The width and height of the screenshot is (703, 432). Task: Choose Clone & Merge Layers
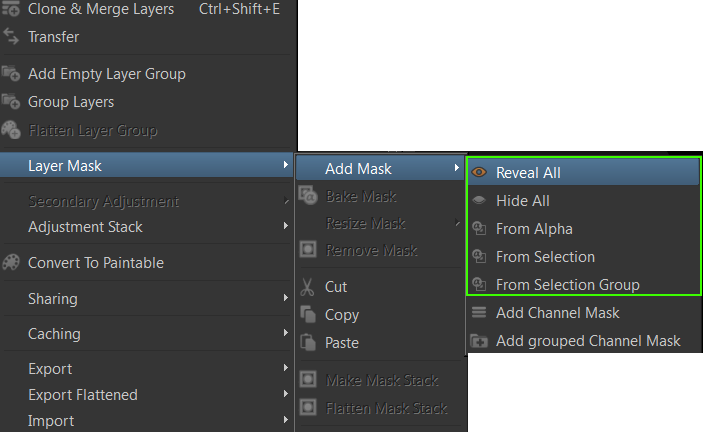point(101,9)
